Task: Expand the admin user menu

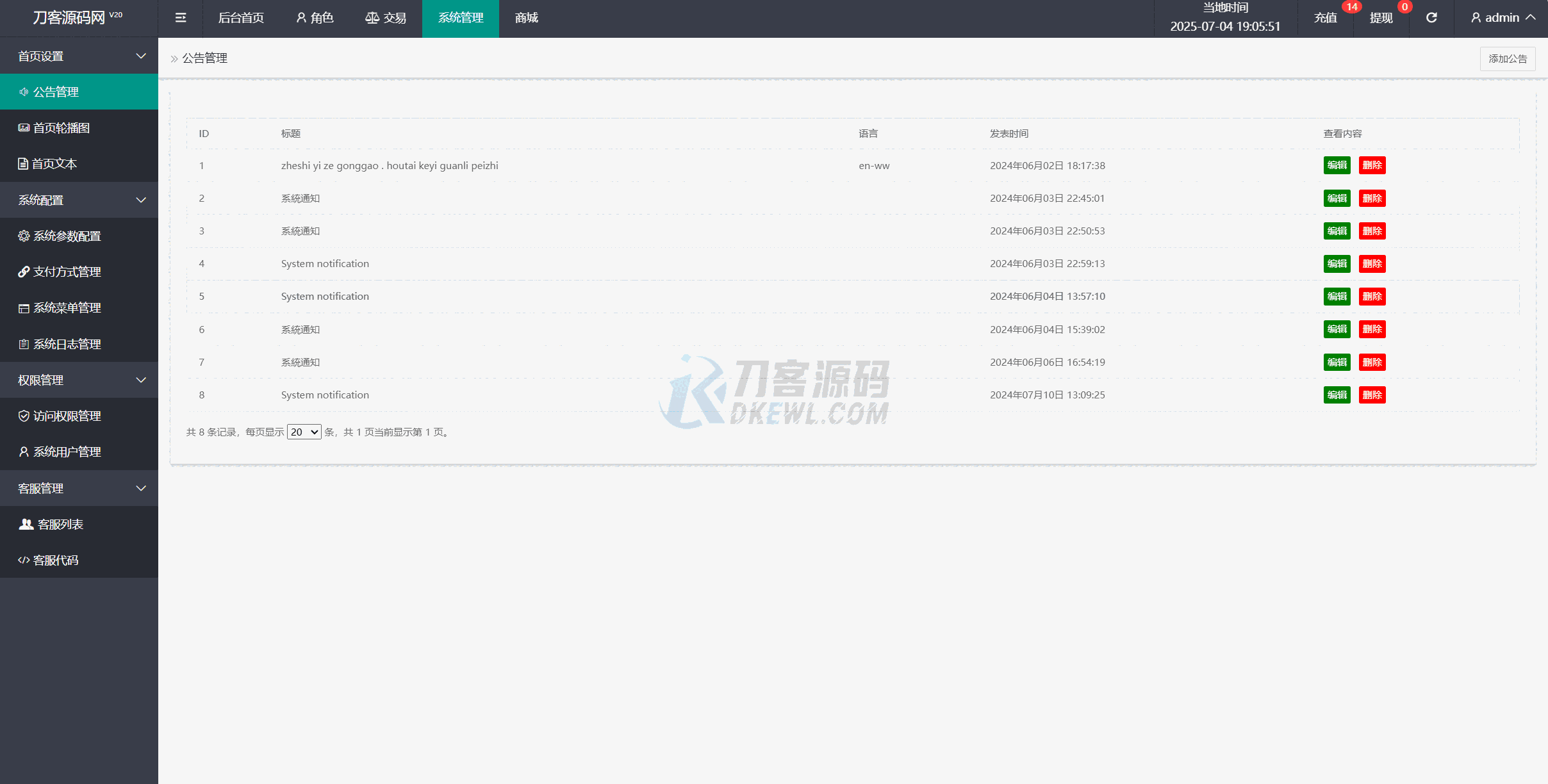Action: pos(1503,18)
